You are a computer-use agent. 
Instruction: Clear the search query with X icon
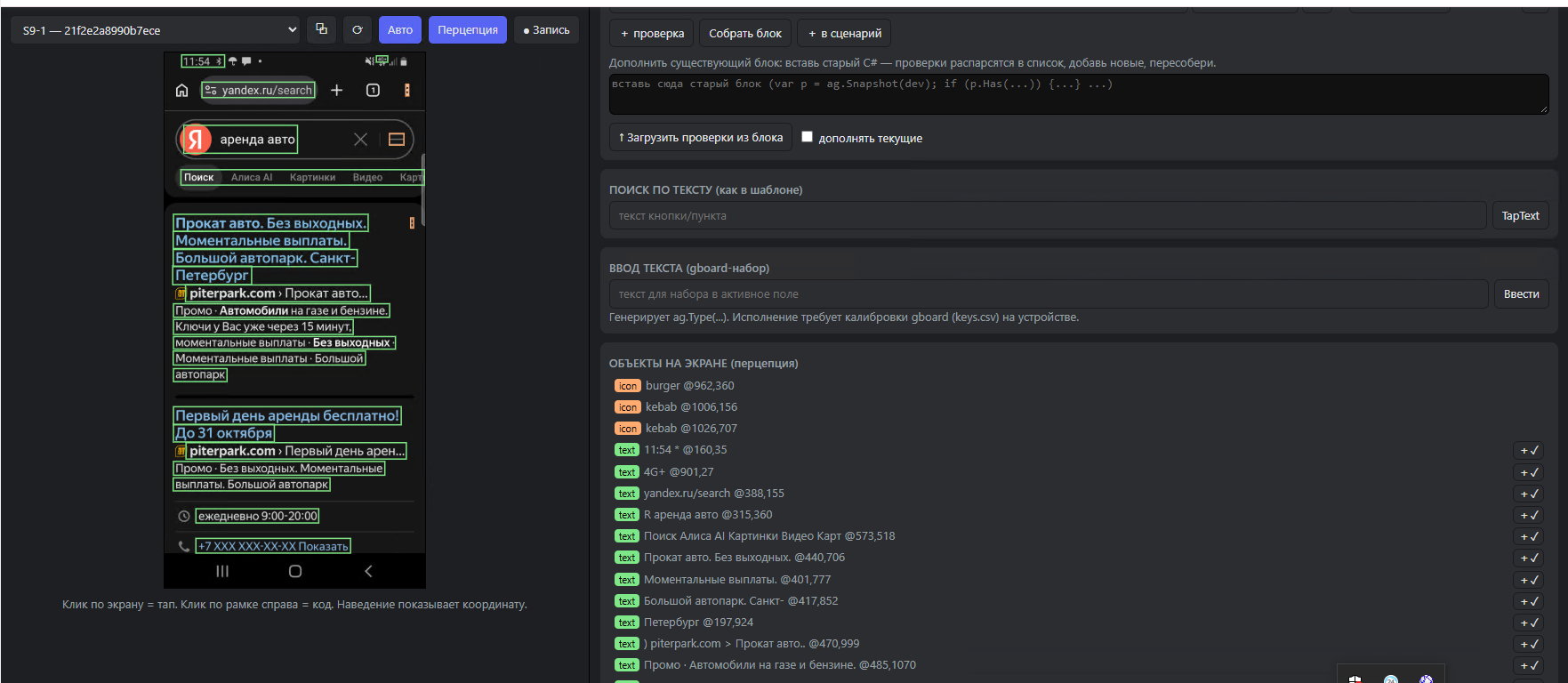pos(360,139)
